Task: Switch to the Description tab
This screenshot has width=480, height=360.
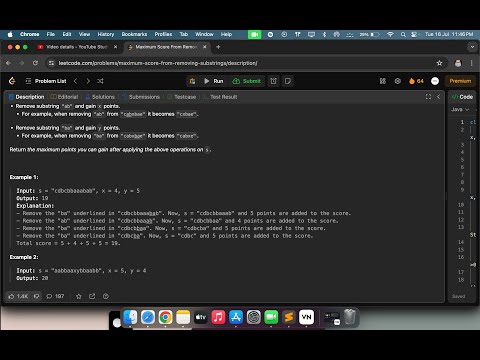Action: (27, 97)
